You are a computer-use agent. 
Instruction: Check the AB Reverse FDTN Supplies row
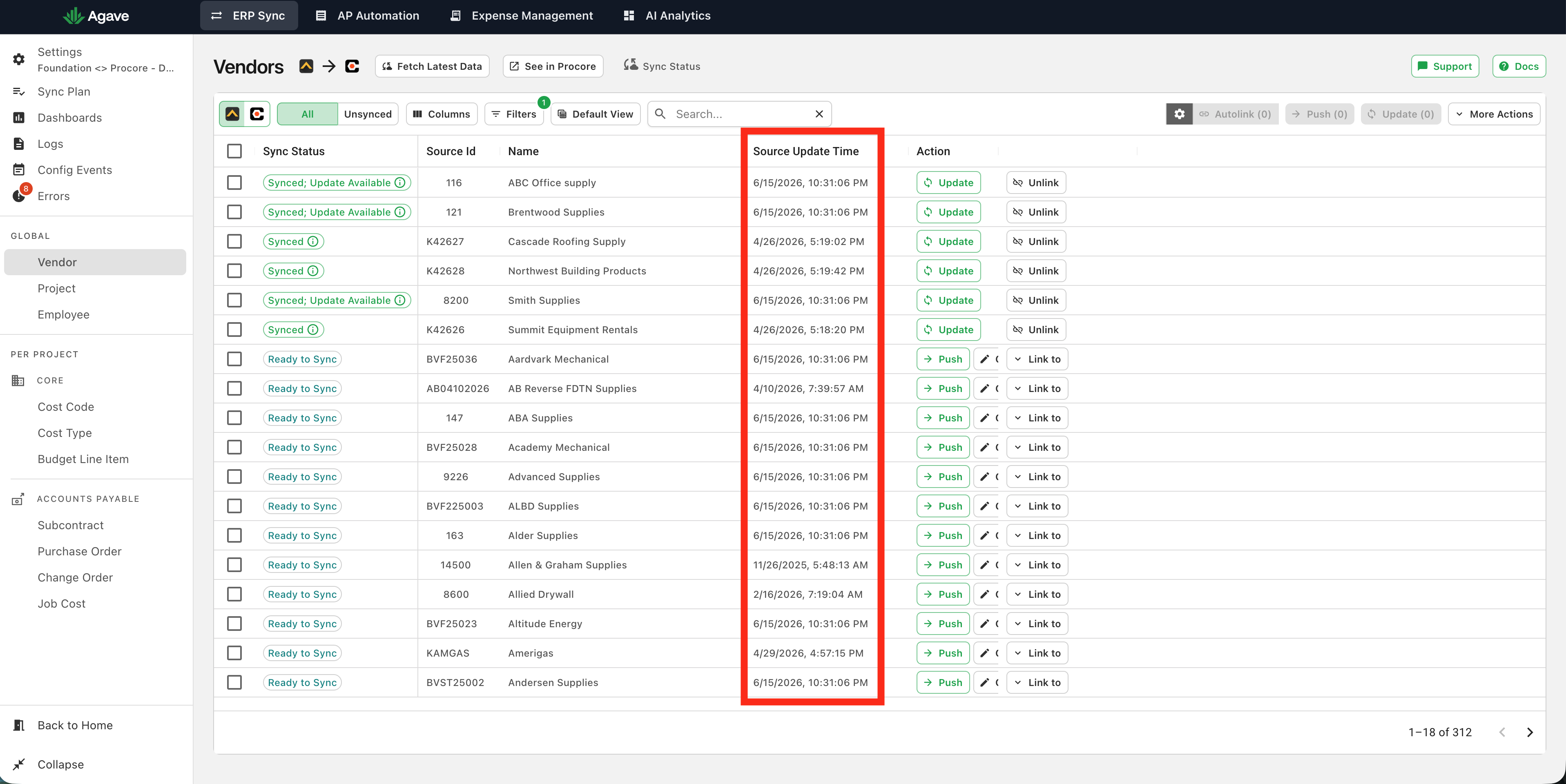click(x=235, y=388)
